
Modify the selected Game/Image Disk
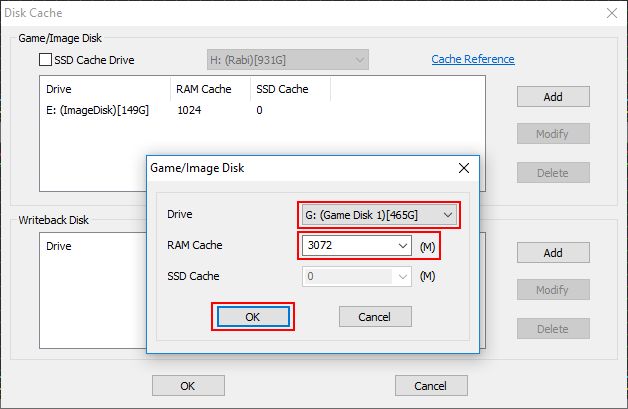point(553,134)
